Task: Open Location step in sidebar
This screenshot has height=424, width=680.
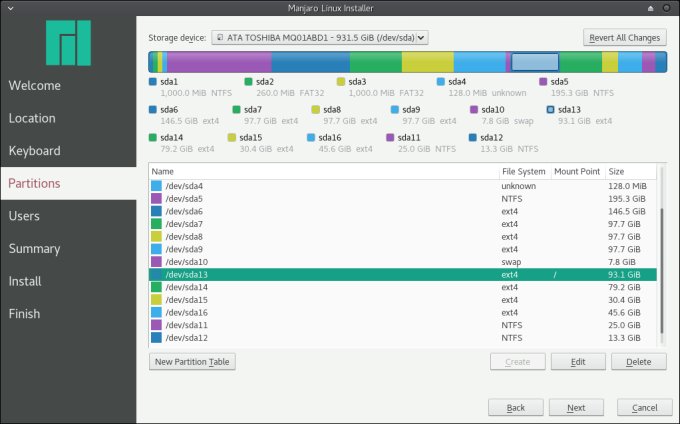Action: [x=69, y=118]
